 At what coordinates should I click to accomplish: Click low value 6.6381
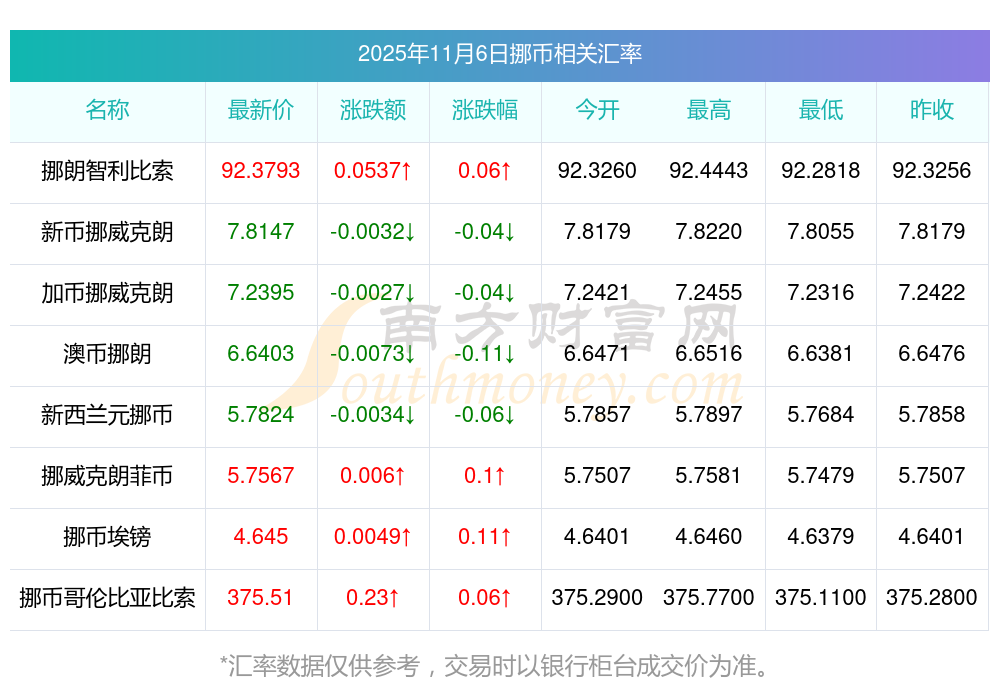pyautogui.click(x=820, y=353)
